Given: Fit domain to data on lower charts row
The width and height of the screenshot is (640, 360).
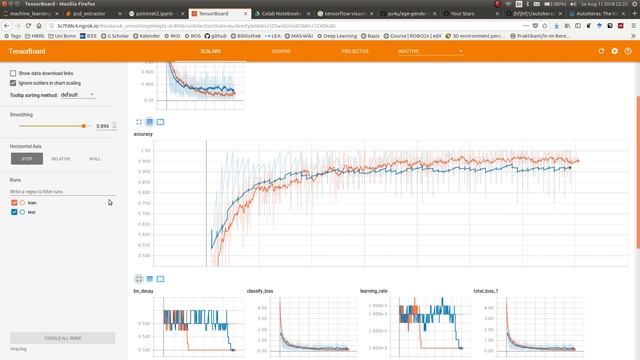Looking at the screenshot, I should click(x=160, y=279).
